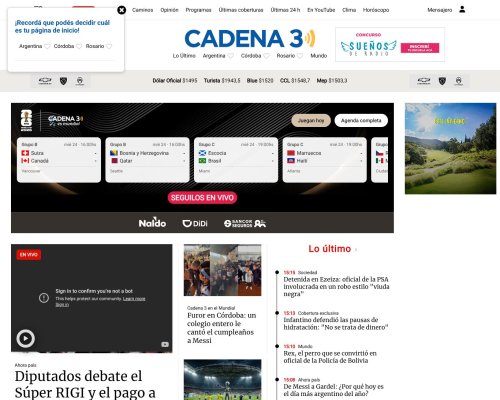Favorite Córdoba in the popup
This screenshot has width=500, height=400.
click(79, 46)
